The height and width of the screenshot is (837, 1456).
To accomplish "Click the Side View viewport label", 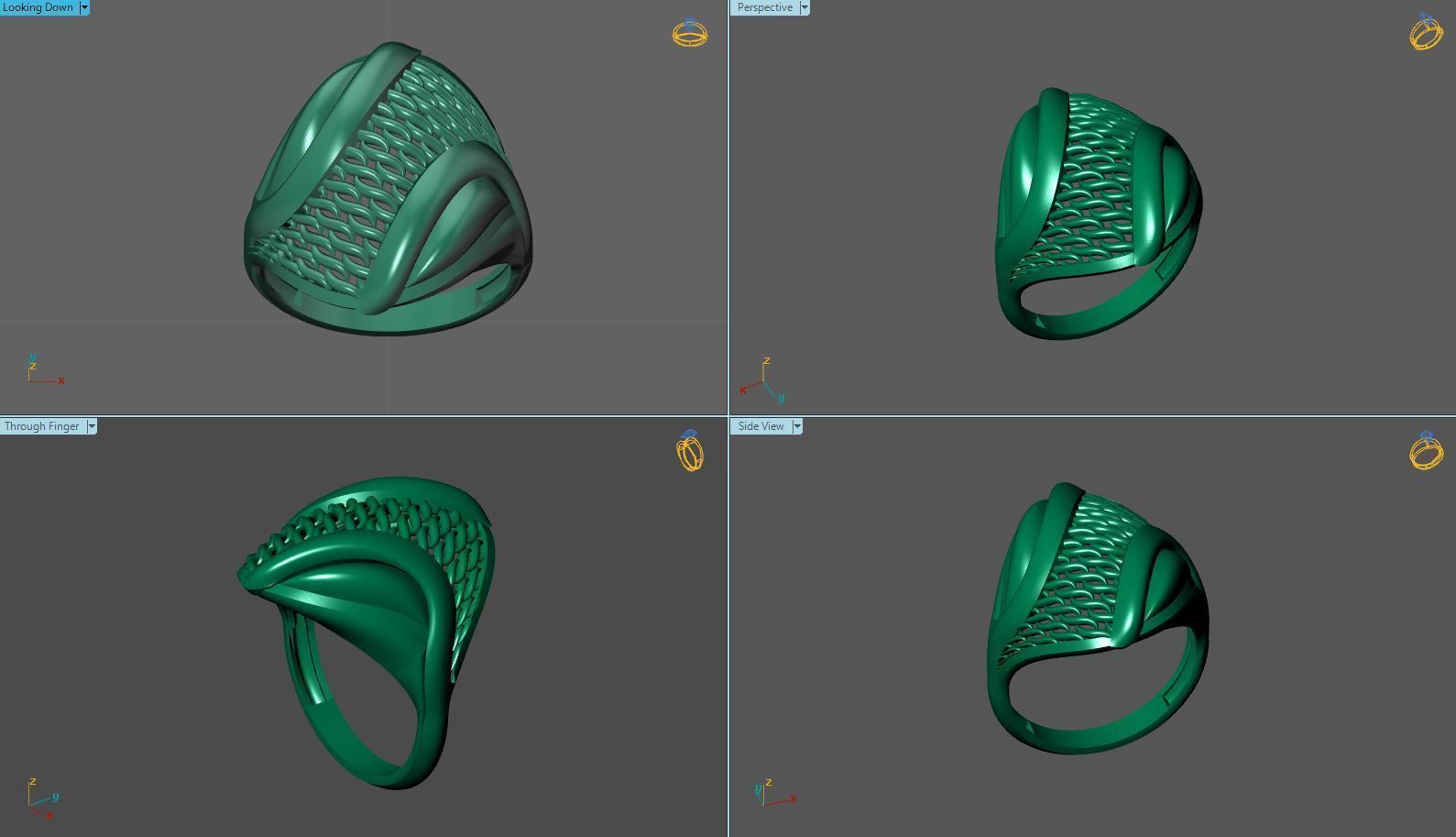I will pos(761,426).
